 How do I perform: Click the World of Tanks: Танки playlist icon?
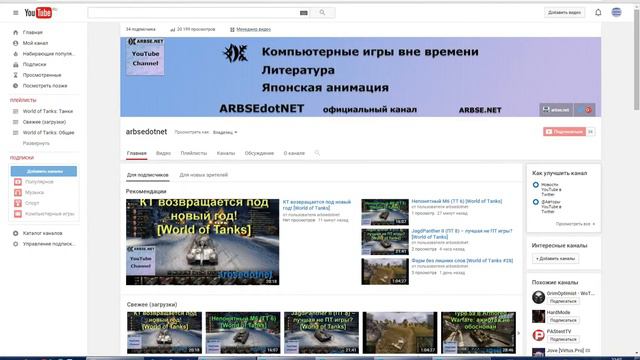[x=16, y=111]
